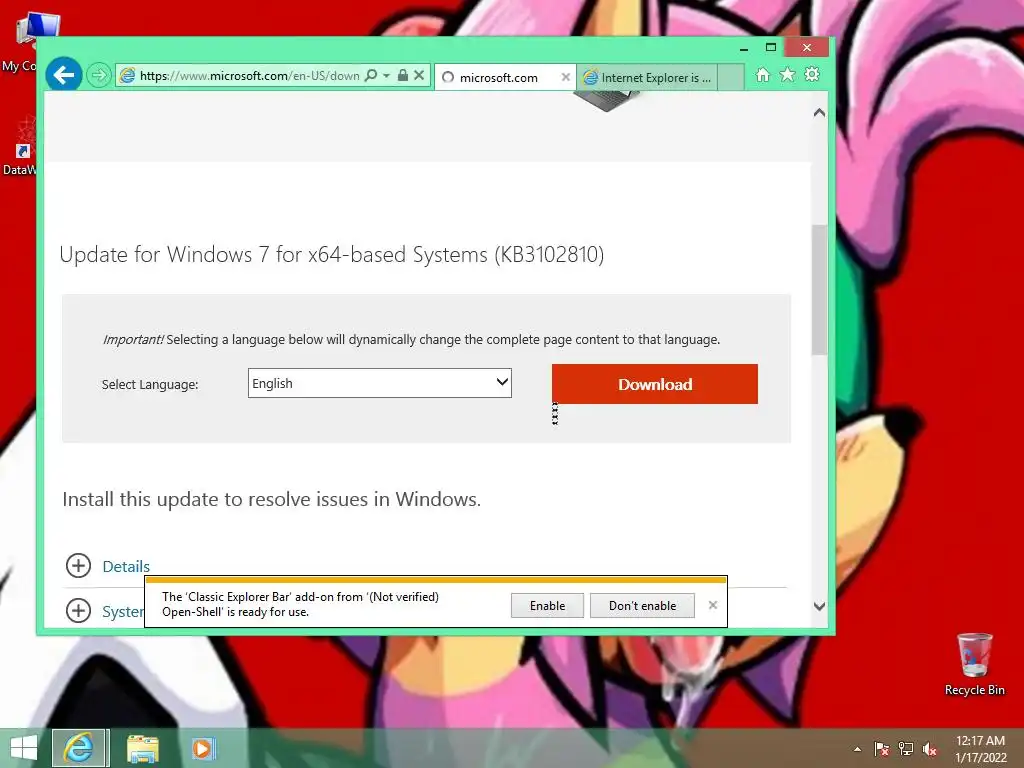Screen dimensions: 1024x768
Task: Click the security lock icon
Action: 403,76
